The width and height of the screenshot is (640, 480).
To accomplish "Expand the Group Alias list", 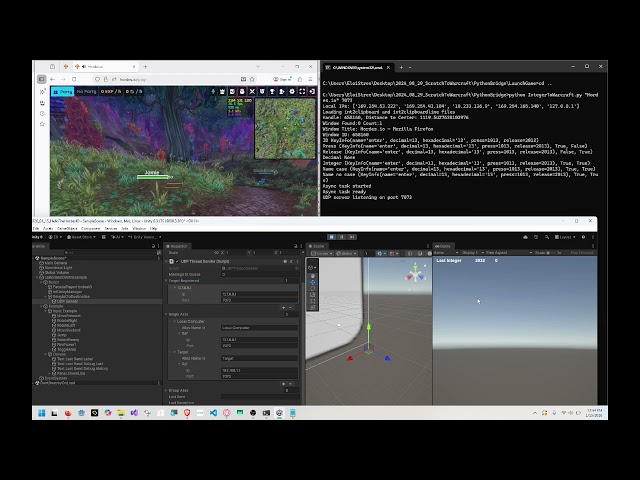I will coord(167,391).
